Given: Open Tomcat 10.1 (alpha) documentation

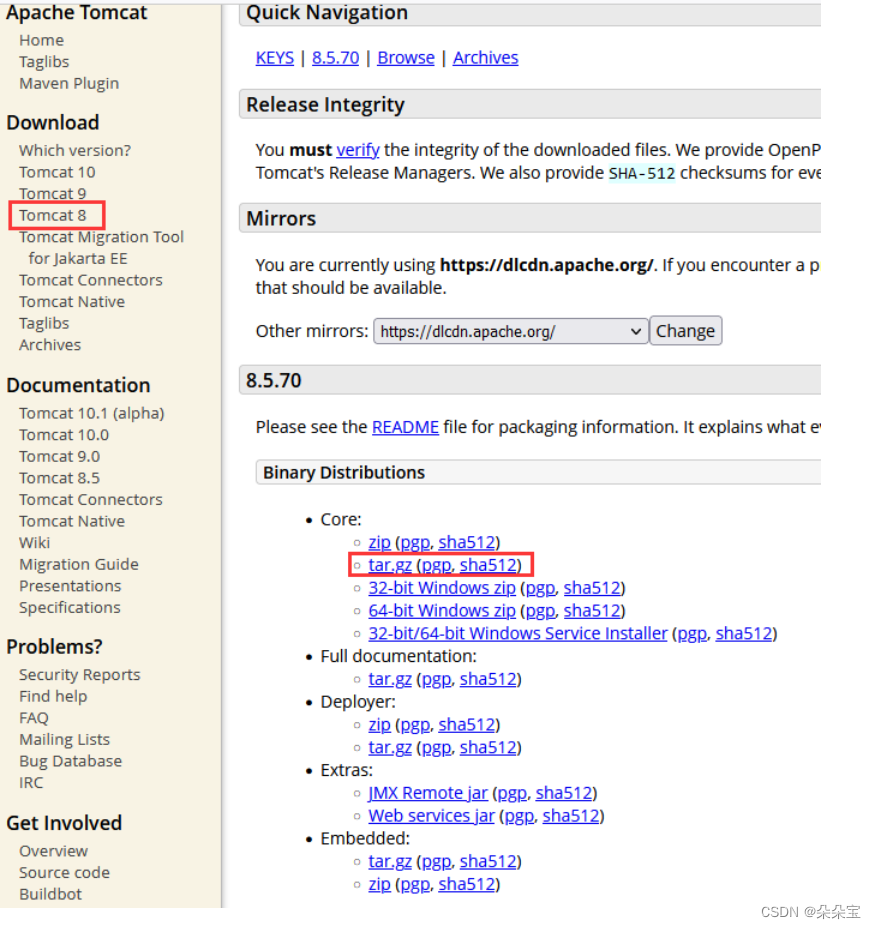Looking at the screenshot, I should [x=91, y=414].
